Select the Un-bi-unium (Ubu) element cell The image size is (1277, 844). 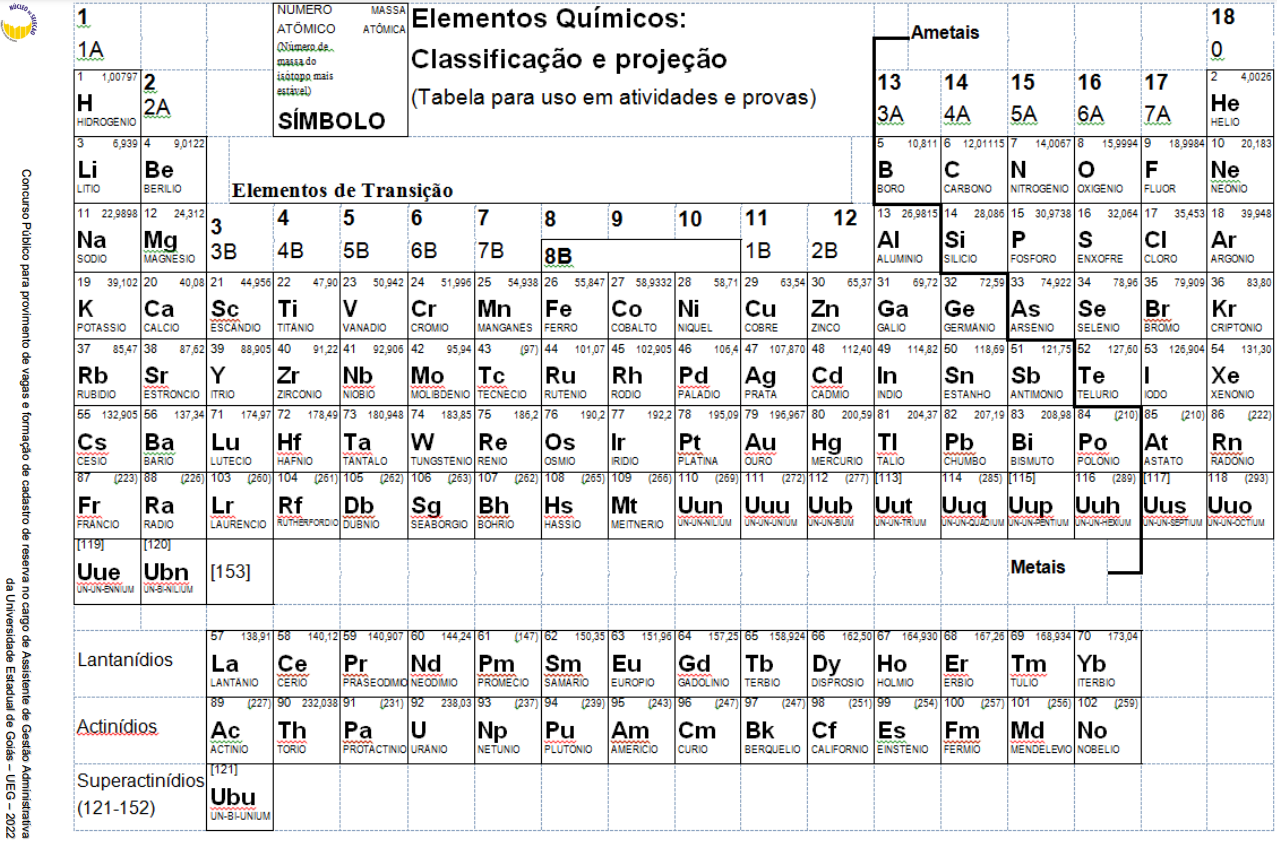click(x=240, y=796)
